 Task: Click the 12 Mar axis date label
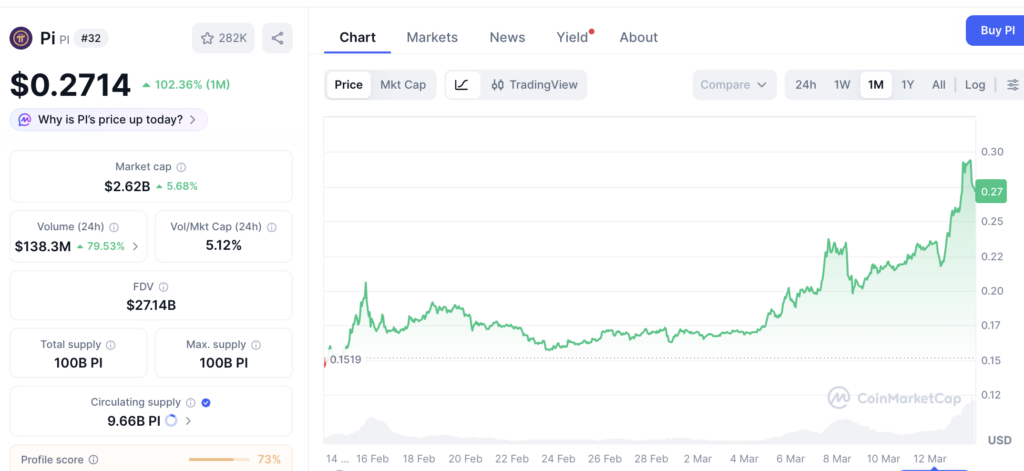(929, 459)
